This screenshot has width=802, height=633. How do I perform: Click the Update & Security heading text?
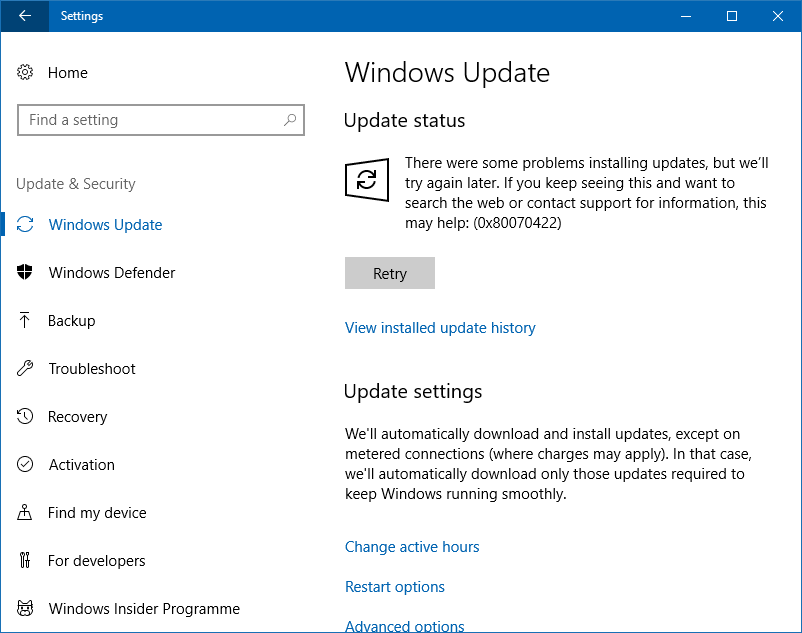pos(76,184)
